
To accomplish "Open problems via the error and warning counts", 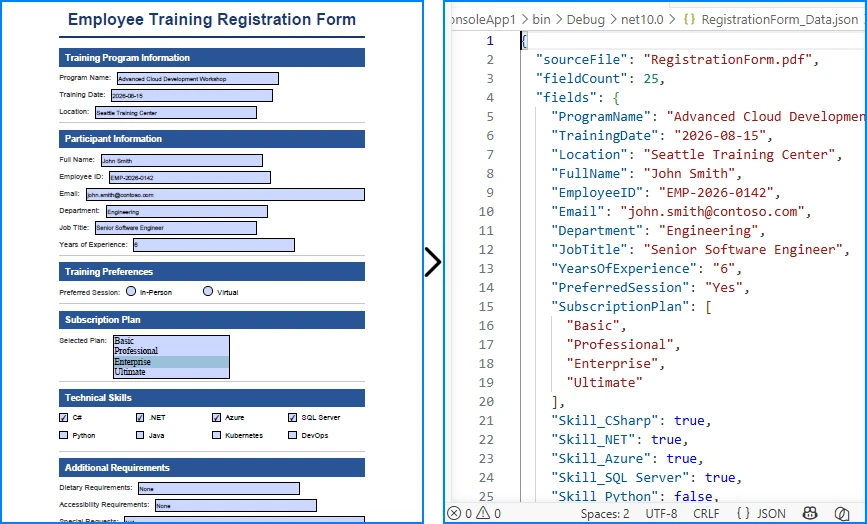I will 474,513.
